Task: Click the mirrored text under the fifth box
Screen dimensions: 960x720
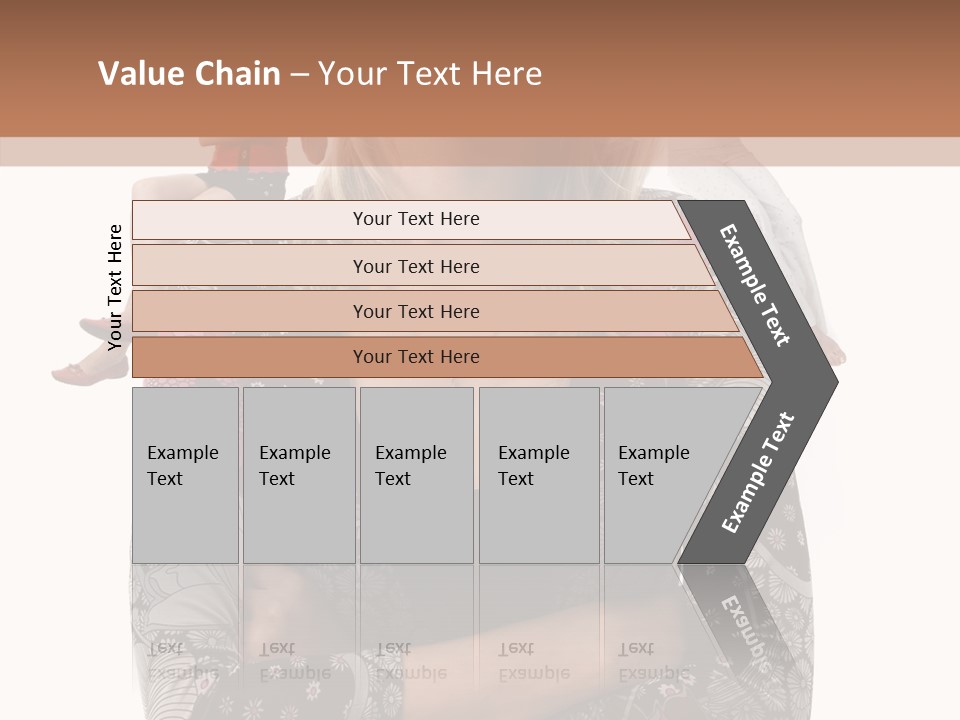Action: point(654,660)
